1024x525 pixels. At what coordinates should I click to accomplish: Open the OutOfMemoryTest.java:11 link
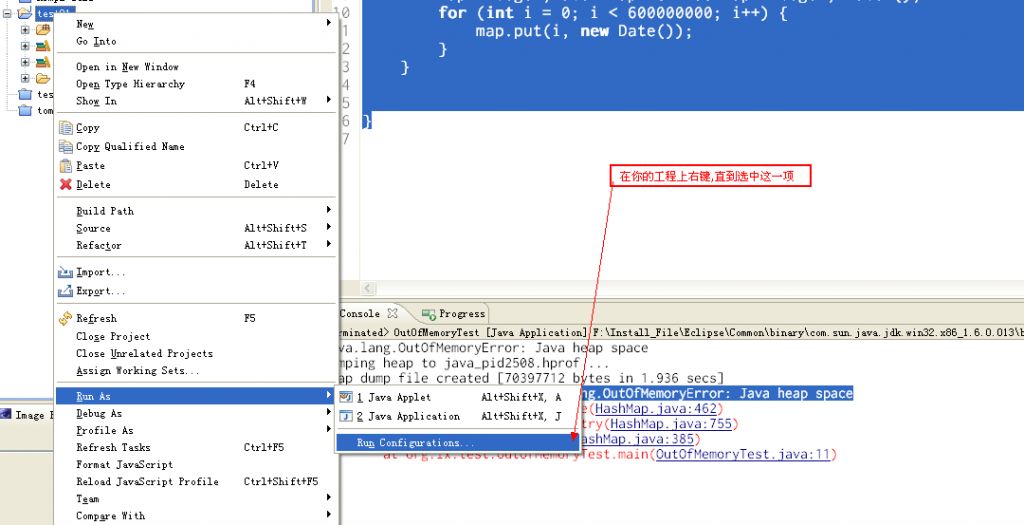[x=743, y=454]
